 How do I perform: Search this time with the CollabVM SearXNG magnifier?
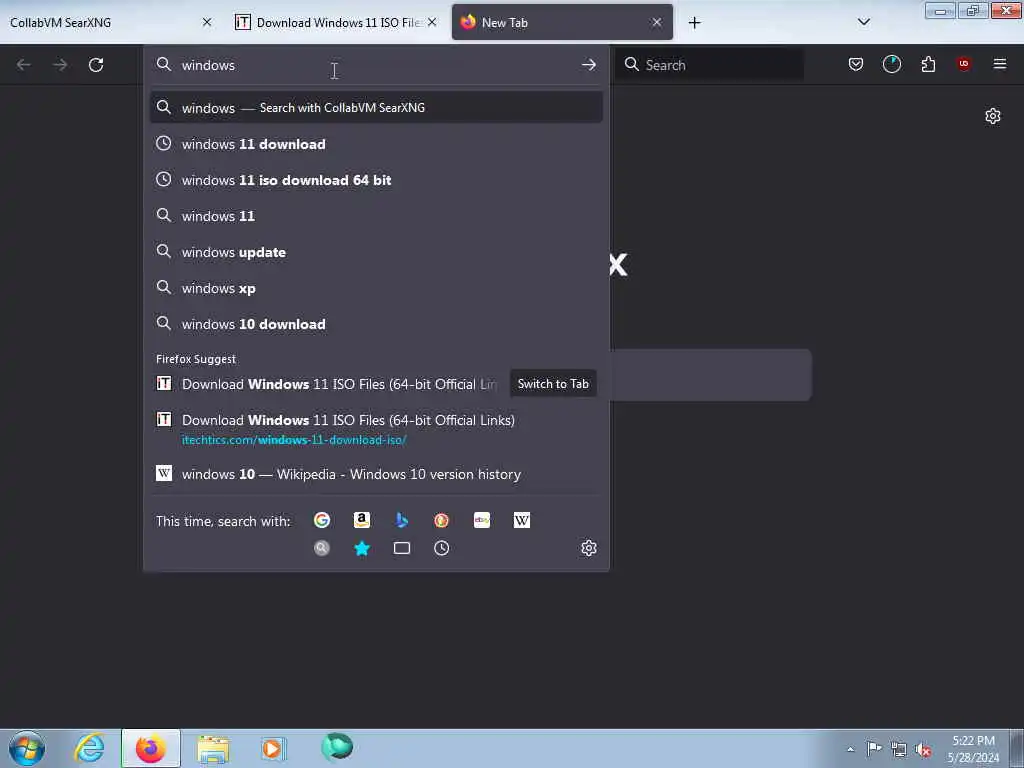tap(322, 548)
